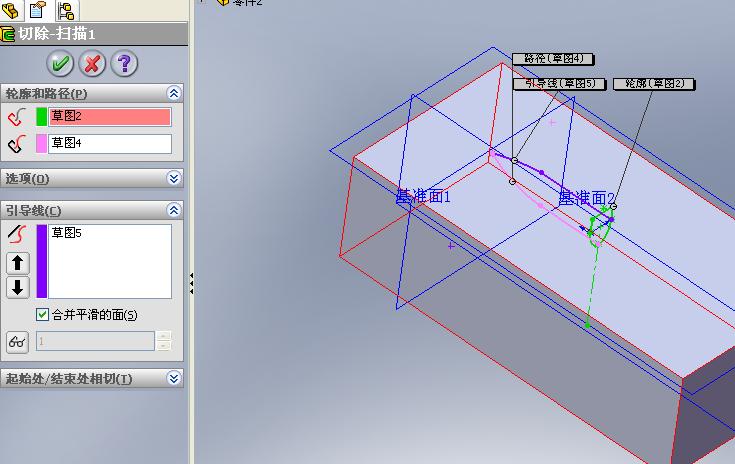This screenshot has width=735, height=464.
Task: Open help with the question mark button
Action: [x=124, y=63]
